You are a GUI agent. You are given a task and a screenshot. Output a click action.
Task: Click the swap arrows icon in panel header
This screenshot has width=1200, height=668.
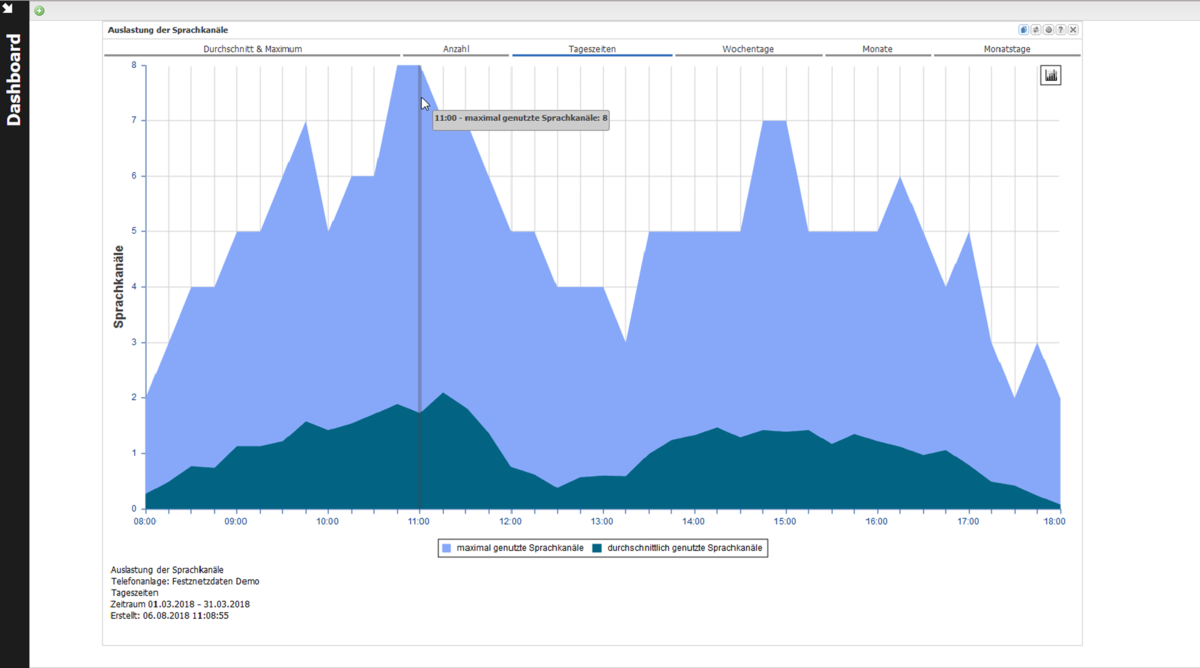[1036, 30]
